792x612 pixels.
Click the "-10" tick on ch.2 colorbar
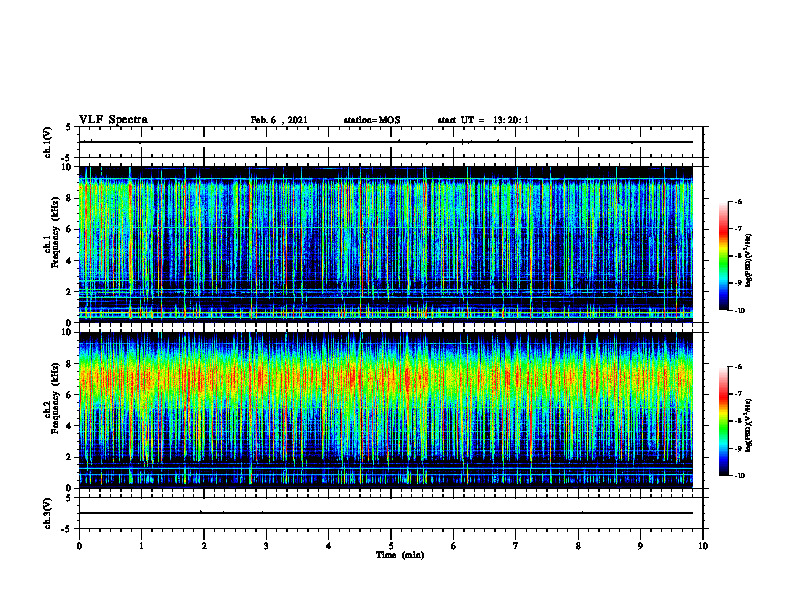tap(739, 476)
